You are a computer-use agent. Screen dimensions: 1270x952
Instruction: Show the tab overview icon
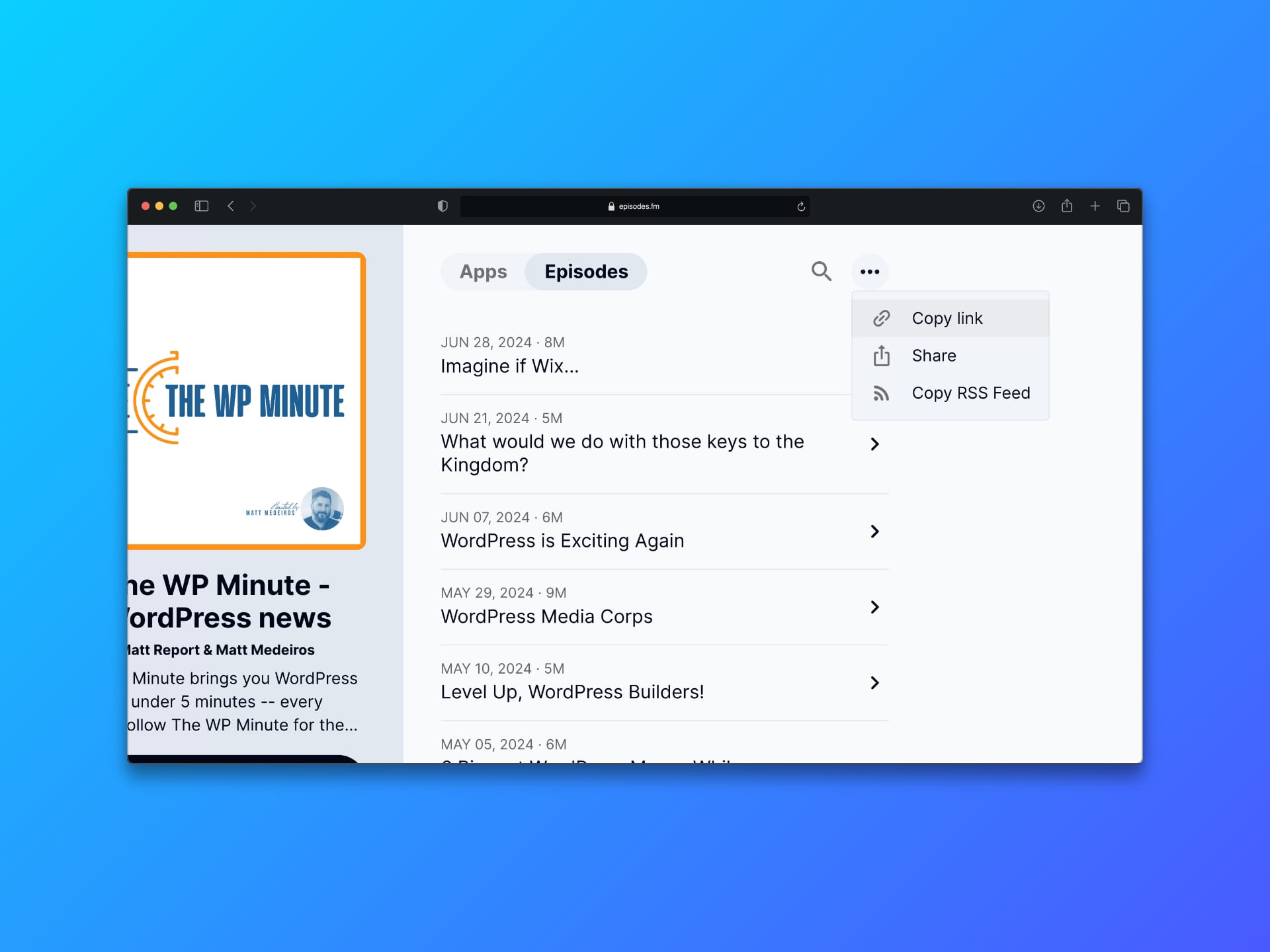coord(1123,206)
